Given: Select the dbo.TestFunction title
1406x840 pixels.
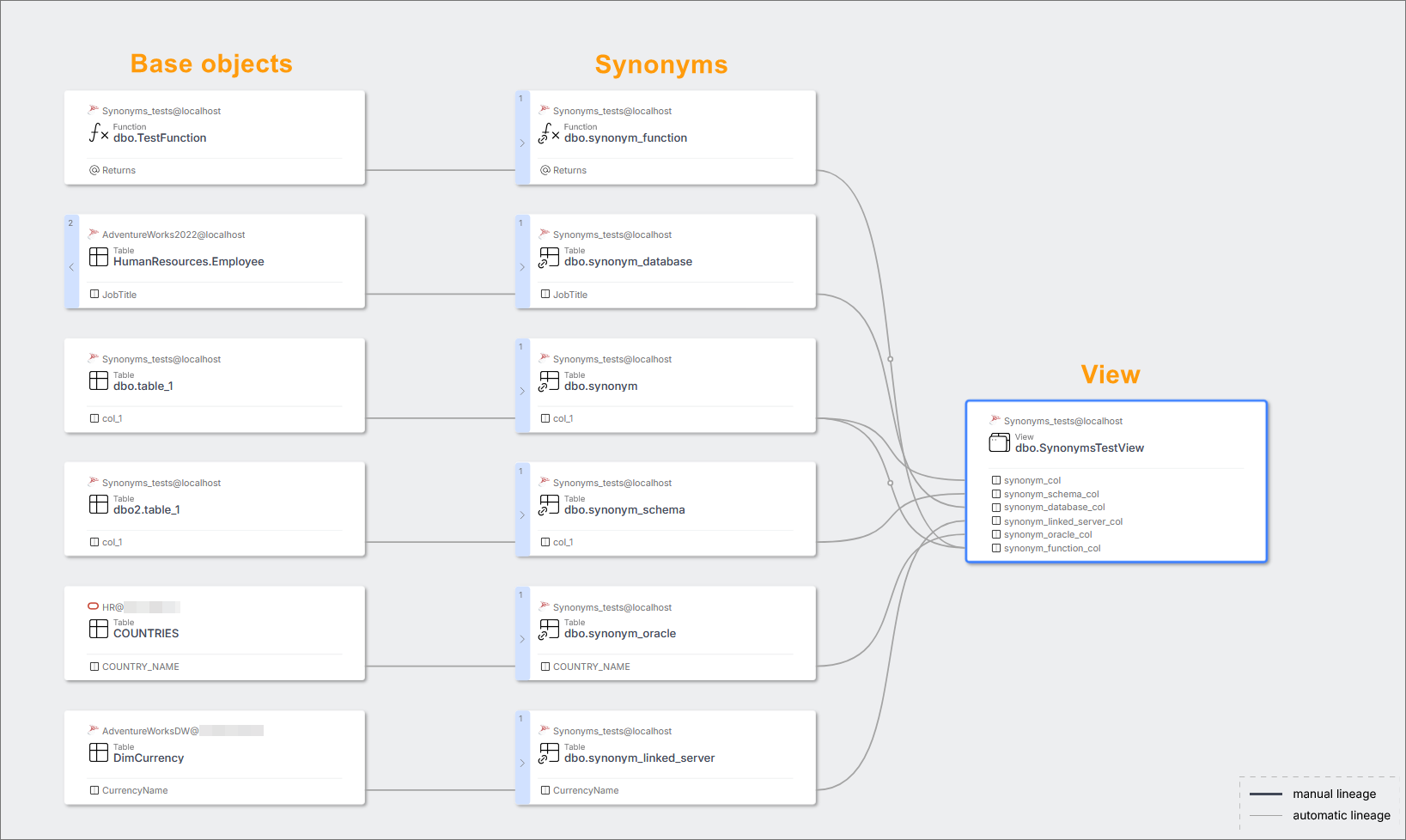Looking at the screenshot, I should [x=160, y=137].
